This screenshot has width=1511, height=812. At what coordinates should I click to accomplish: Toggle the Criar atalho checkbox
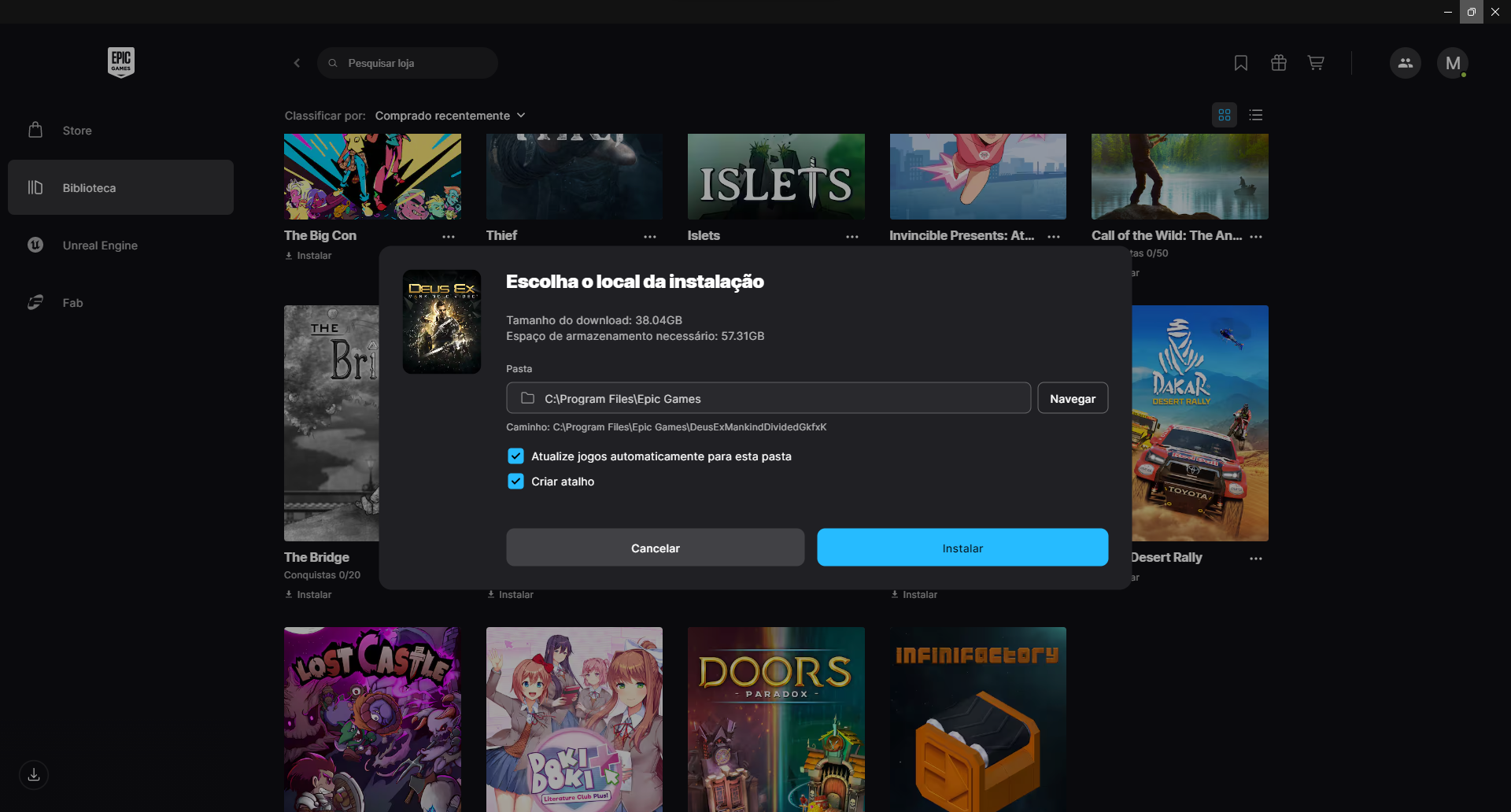click(x=515, y=482)
